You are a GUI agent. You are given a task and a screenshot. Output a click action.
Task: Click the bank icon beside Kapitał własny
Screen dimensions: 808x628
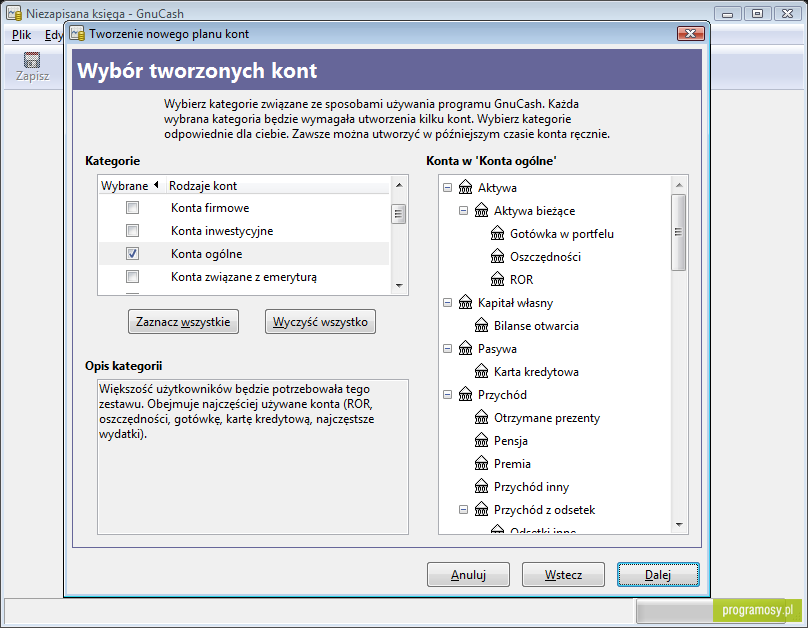465,302
